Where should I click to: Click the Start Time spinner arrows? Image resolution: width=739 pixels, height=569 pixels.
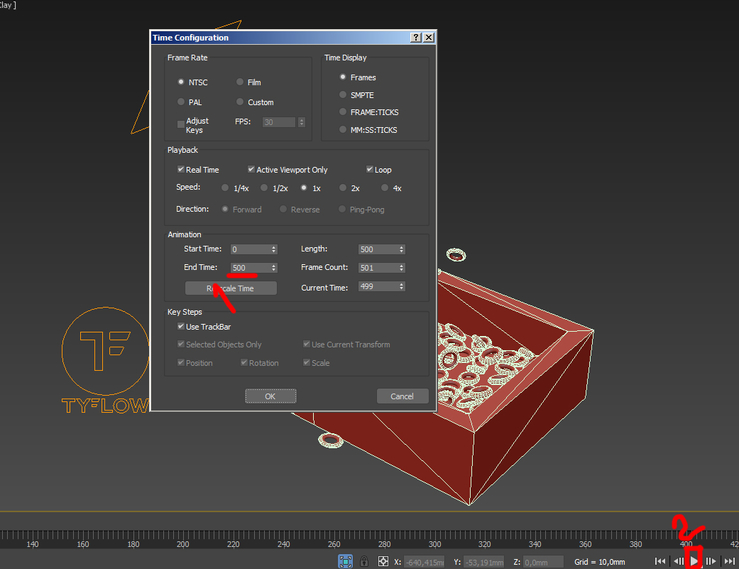[274, 249]
